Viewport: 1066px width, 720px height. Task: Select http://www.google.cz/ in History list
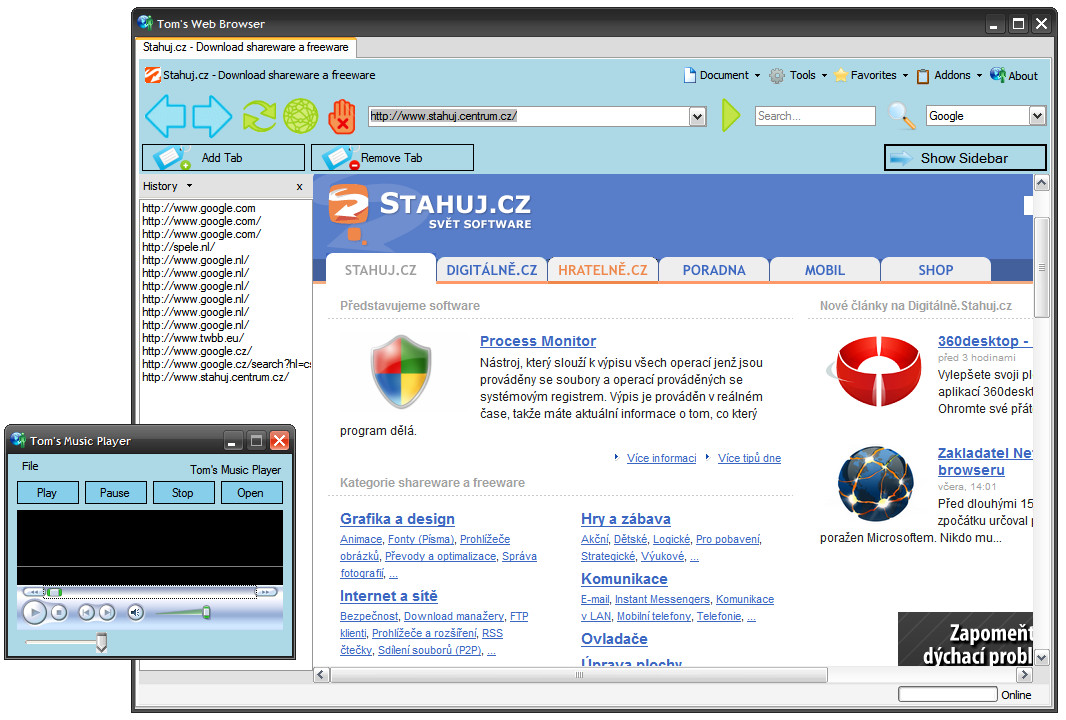[196, 352]
